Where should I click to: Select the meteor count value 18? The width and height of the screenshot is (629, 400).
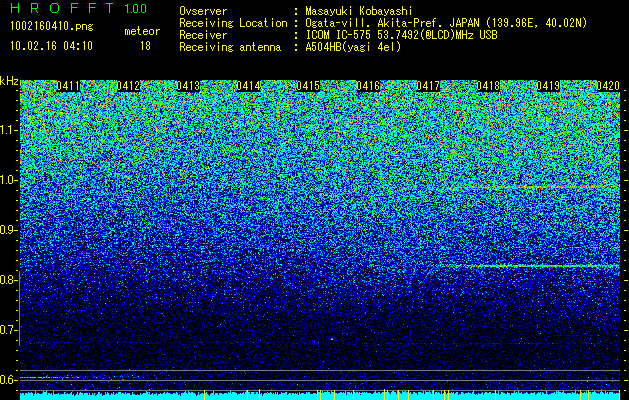pos(145,46)
